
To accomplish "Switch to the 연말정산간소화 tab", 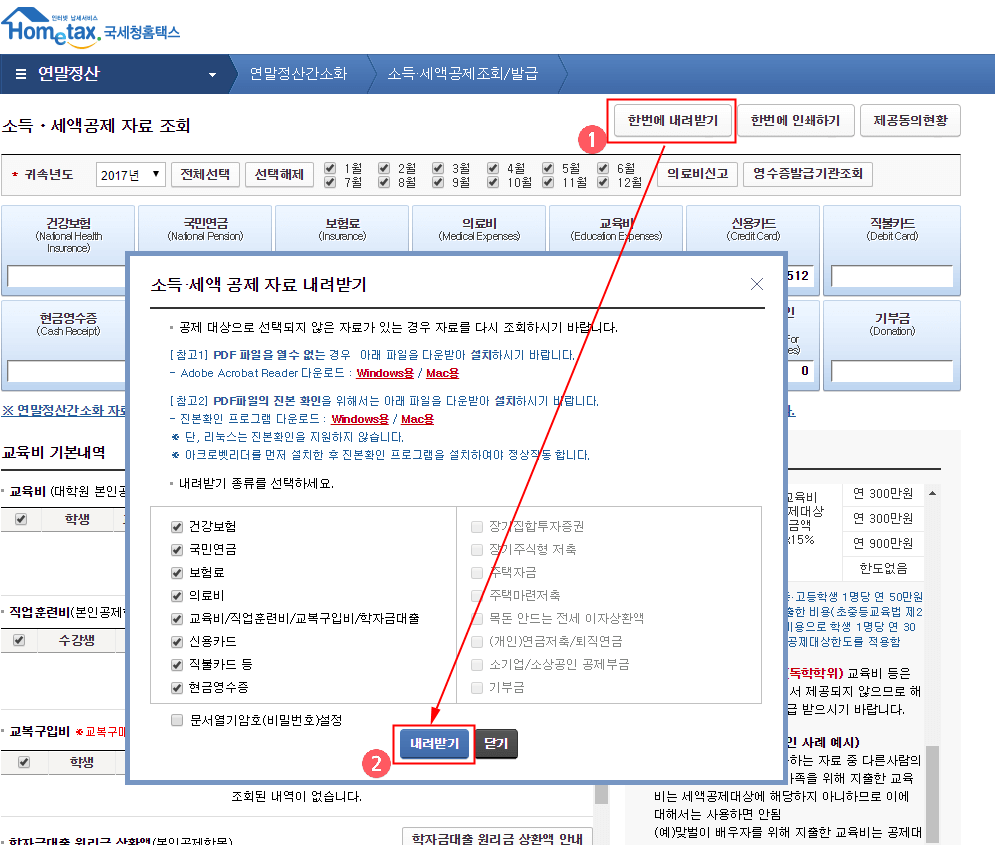I will pyautogui.click(x=296, y=73).
